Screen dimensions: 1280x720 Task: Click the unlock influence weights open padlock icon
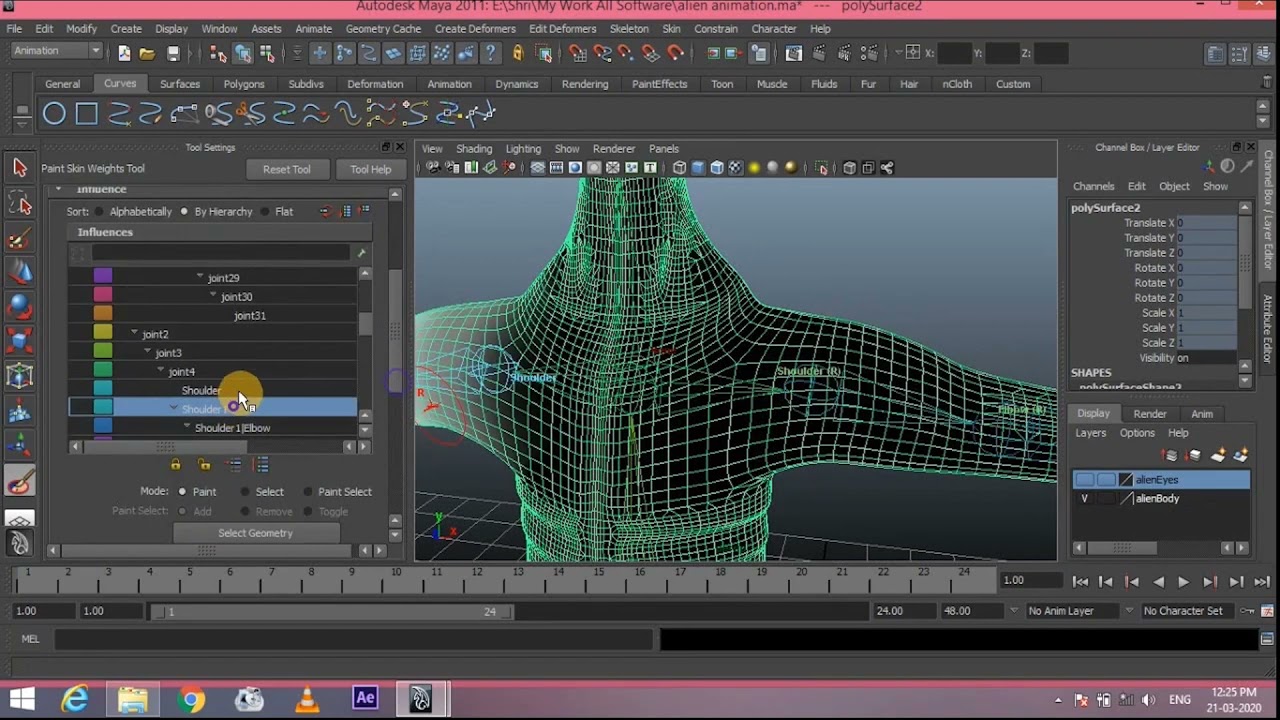click(x=205, y=465)
